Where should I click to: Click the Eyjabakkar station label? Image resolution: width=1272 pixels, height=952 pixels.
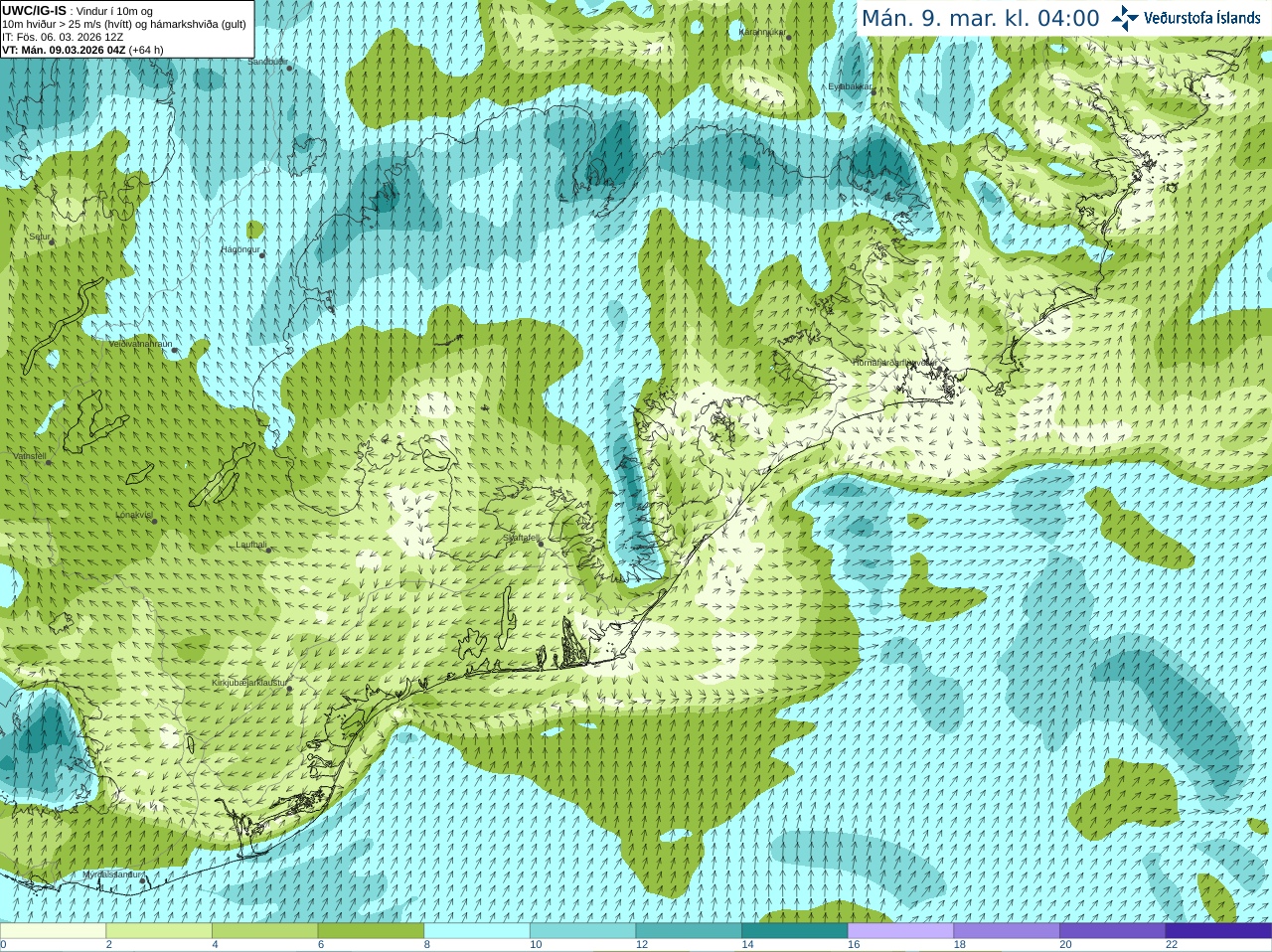coord(850,86)
